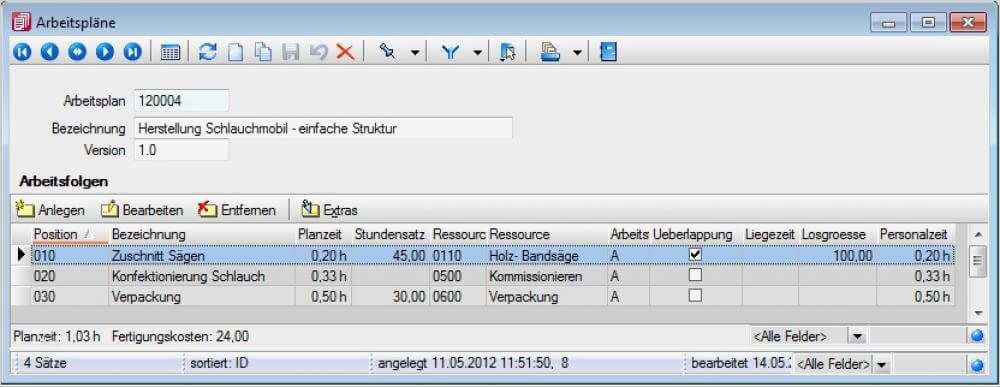Undo the last change
The width and height of the screenshot is (1000, 387).
(x=318, y=52)
